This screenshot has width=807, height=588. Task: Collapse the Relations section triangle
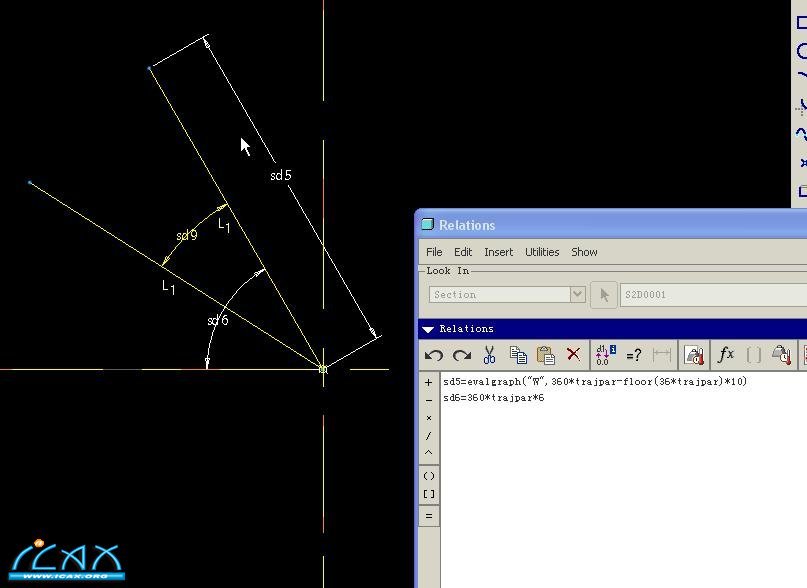click(428, 329)
